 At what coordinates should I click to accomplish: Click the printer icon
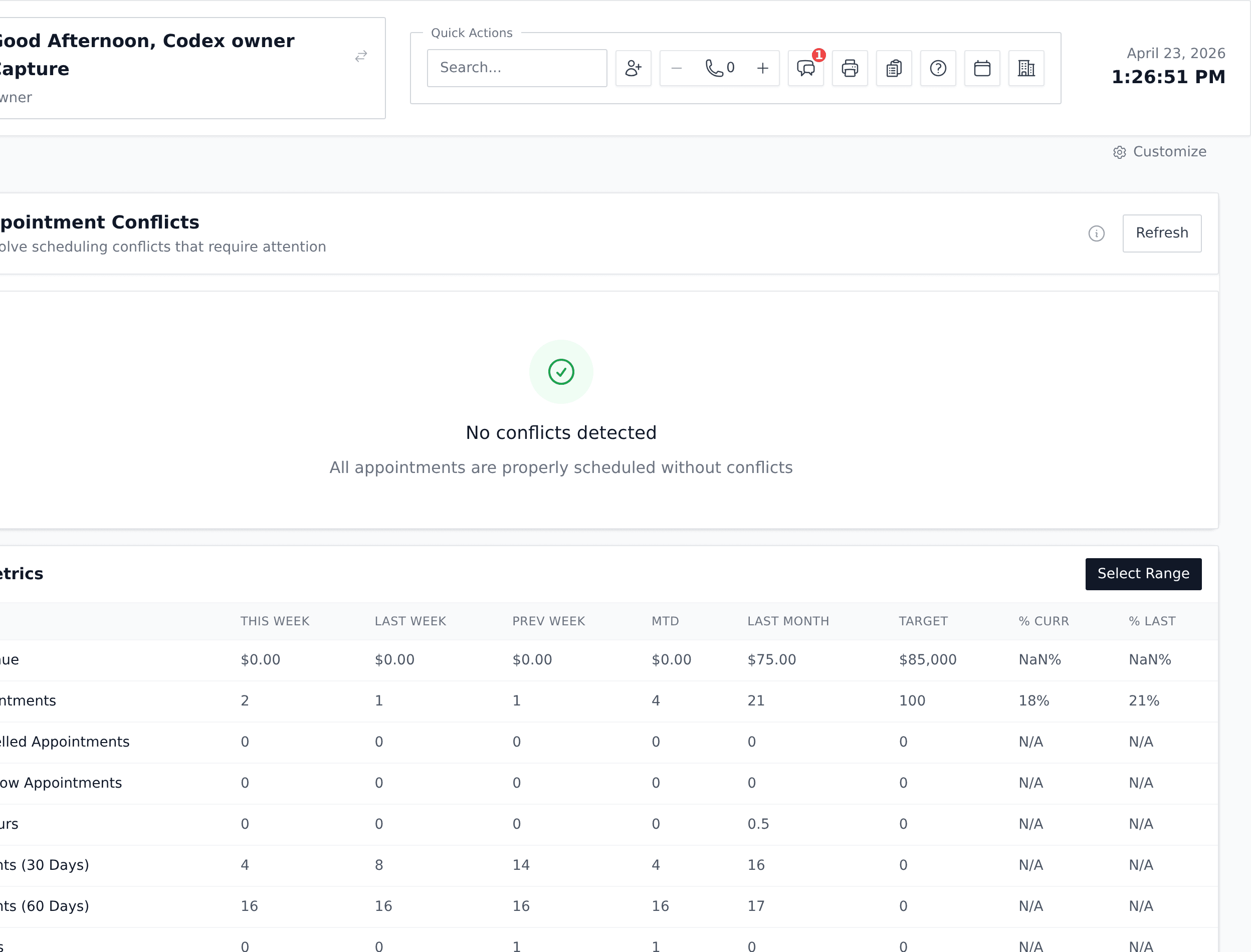850,68
